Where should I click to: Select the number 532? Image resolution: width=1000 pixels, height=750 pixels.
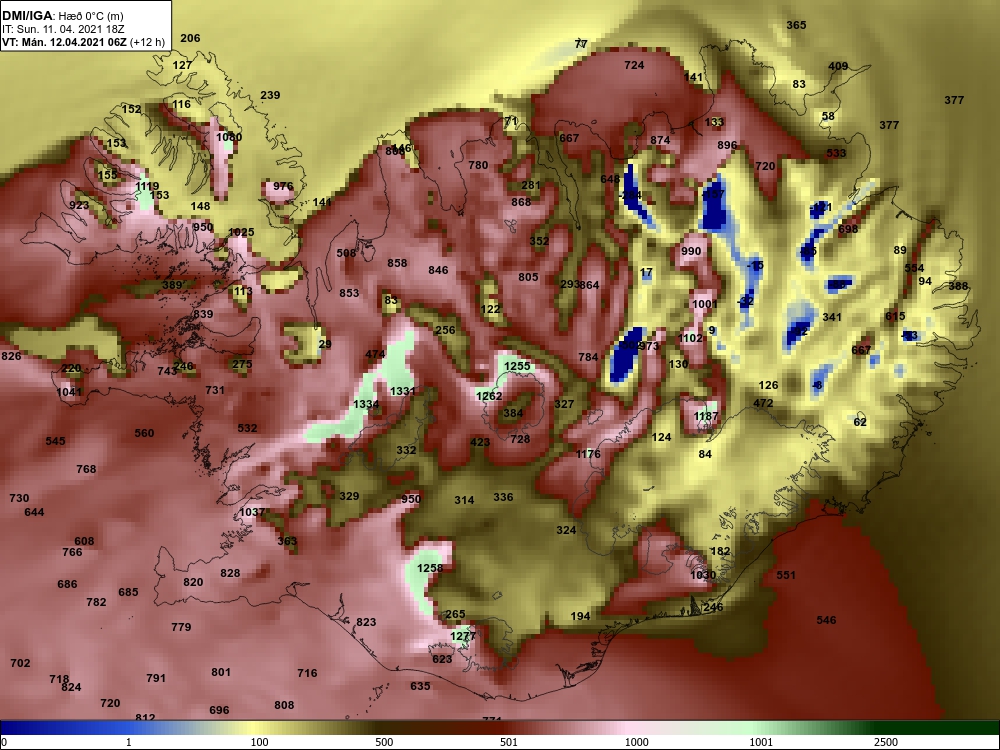(247, 429)
